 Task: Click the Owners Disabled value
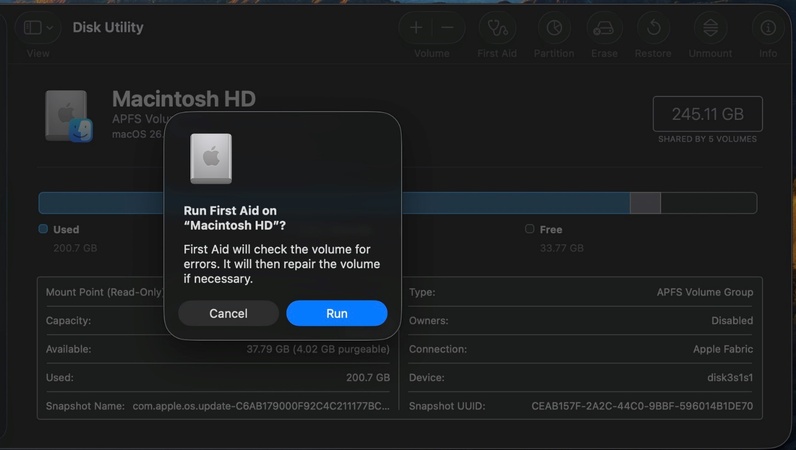pos(732,320)
